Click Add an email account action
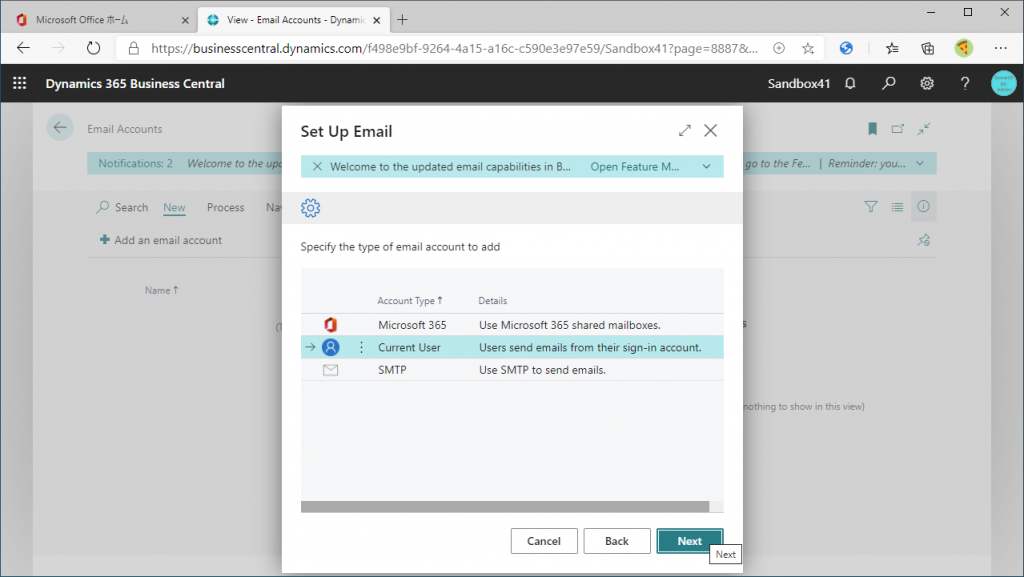The width and height of the screenshot is (1024, 577). pos(161,240)
